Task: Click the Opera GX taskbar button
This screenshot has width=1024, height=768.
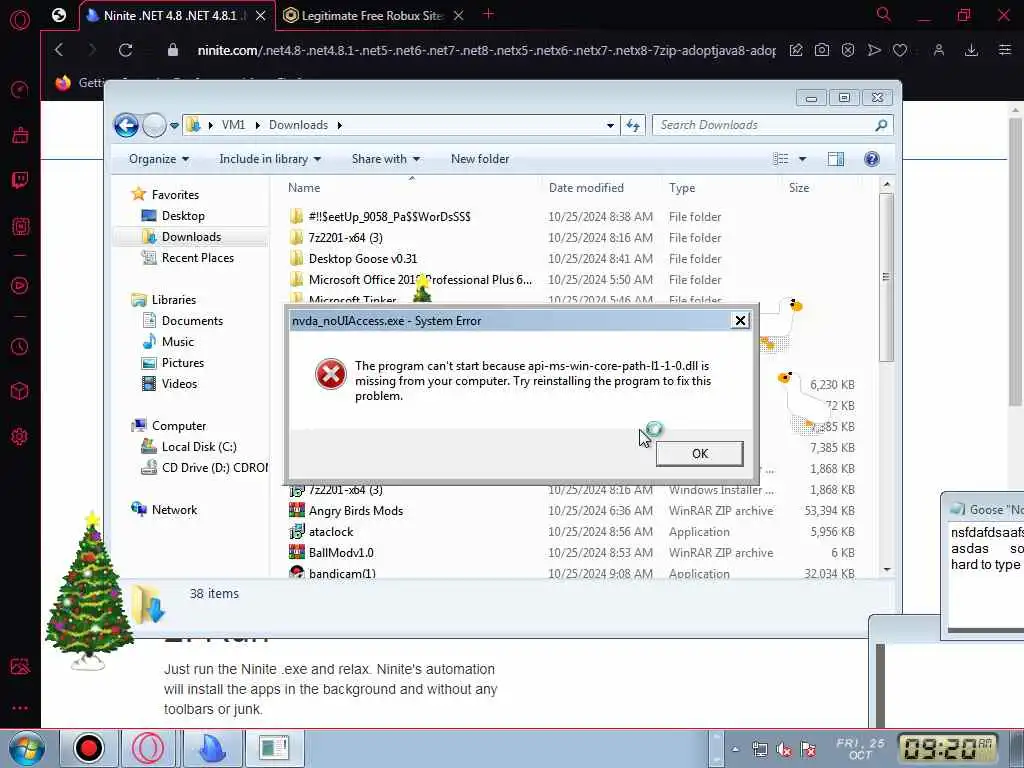Action: tap(148, 748)
